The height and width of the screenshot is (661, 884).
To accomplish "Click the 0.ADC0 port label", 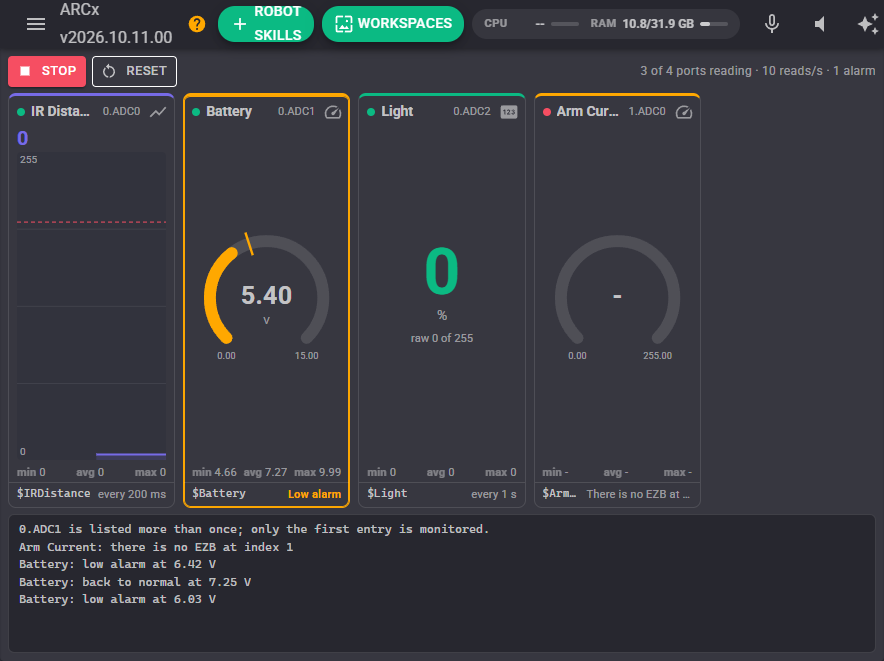I will (x=121, y=112).
